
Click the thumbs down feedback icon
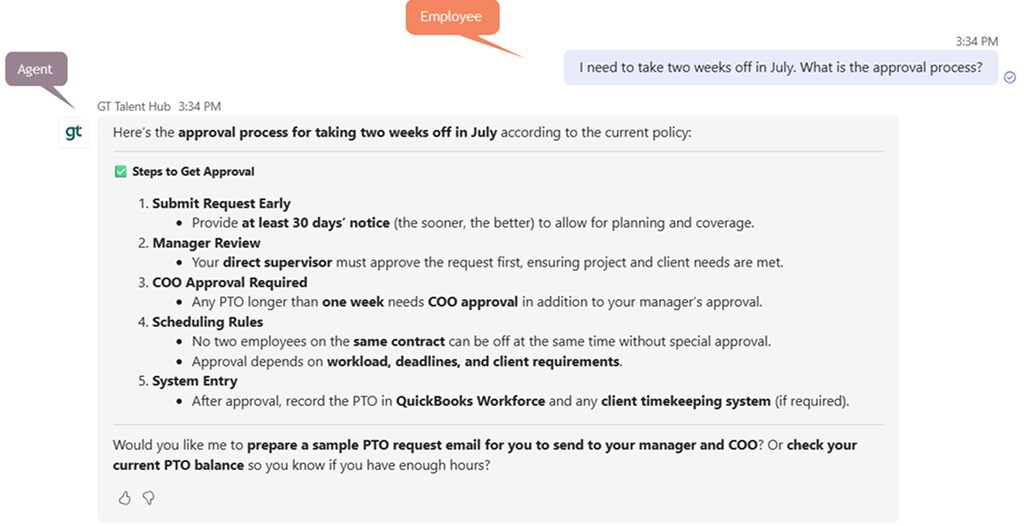click(x=149, y=499)
